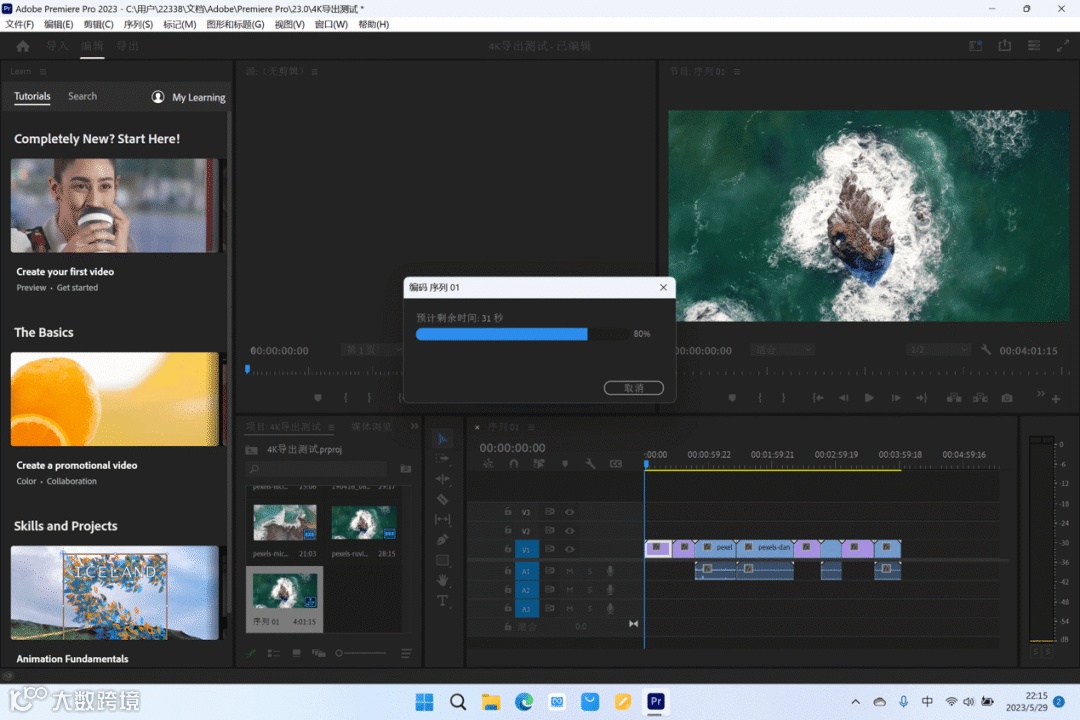Select the Type tool
This screenshot has height=720, width=1080.
443,601
